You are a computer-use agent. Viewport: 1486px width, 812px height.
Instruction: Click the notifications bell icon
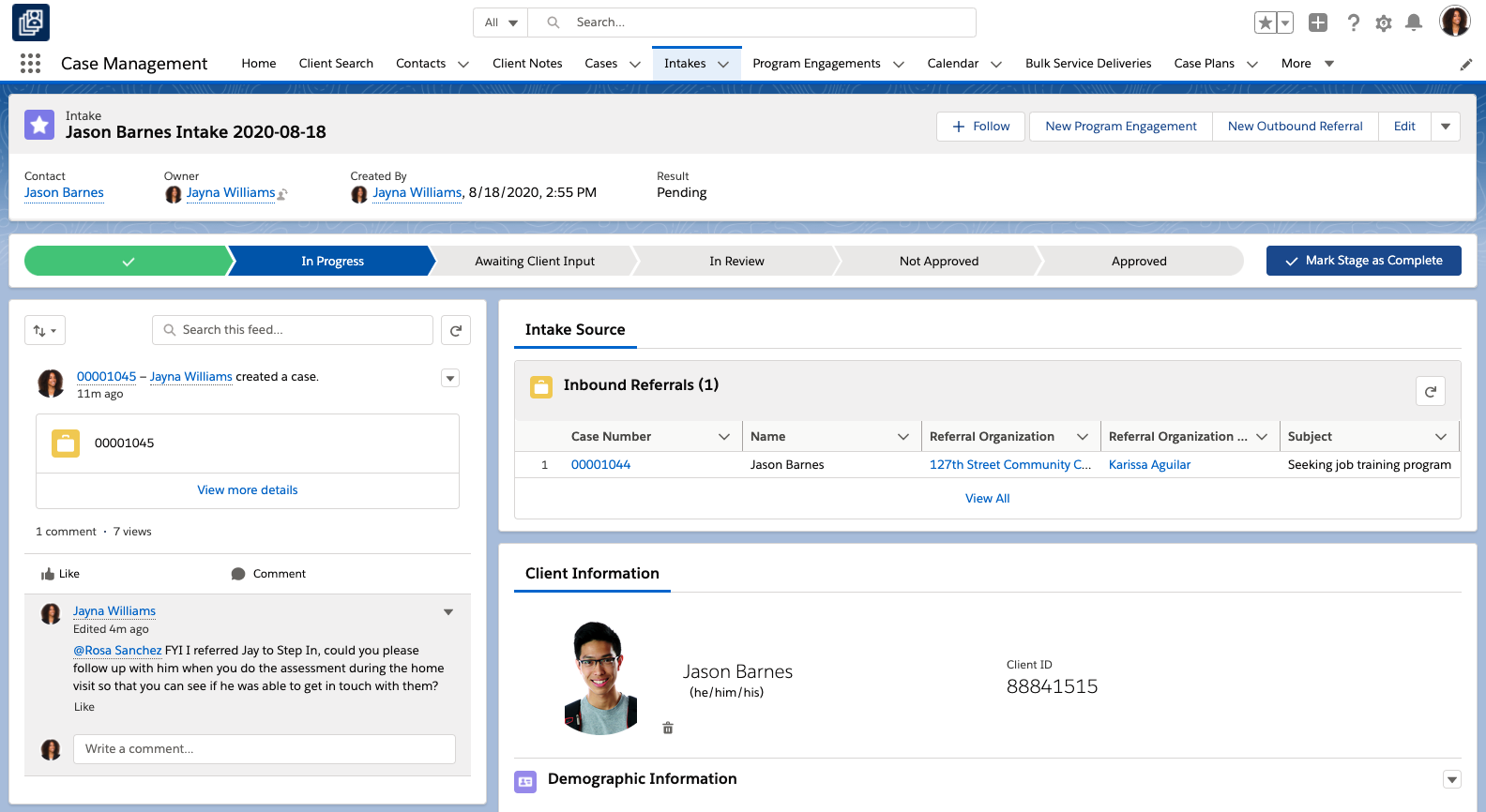tap(1414, 23)
